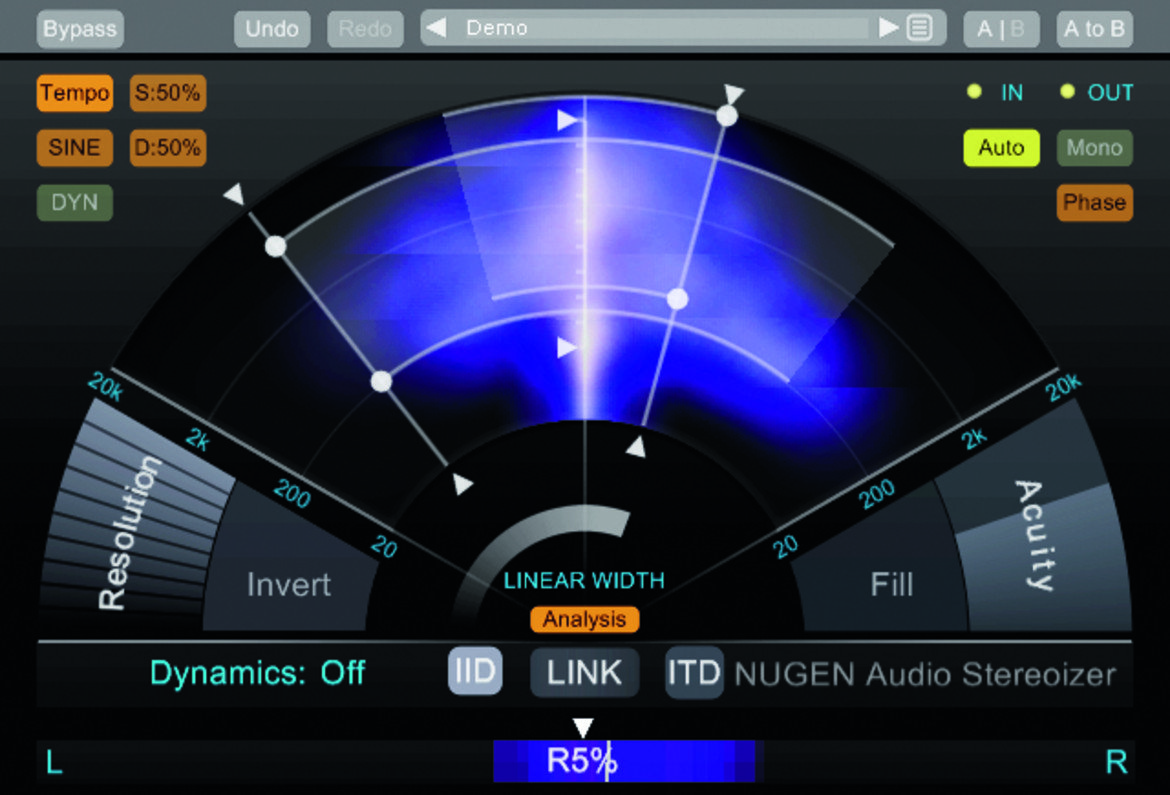Viewport: 1170px width, 795px height.
Task: Click the Dynamics: Off setting
Action: coord(257,673)
